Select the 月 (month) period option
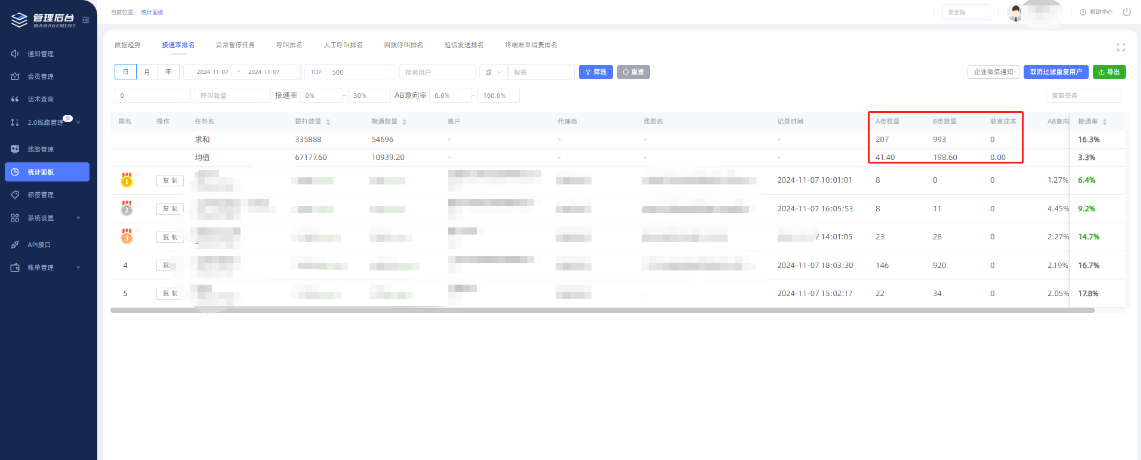Viewport: 1141px width, 460px height. pos(147,72)
